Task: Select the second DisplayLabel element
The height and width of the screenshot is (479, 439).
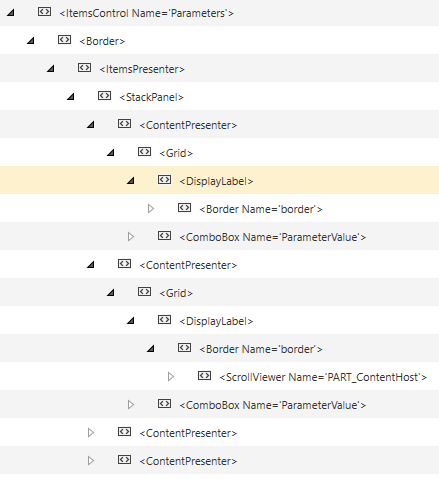Action: click(216, 321)
